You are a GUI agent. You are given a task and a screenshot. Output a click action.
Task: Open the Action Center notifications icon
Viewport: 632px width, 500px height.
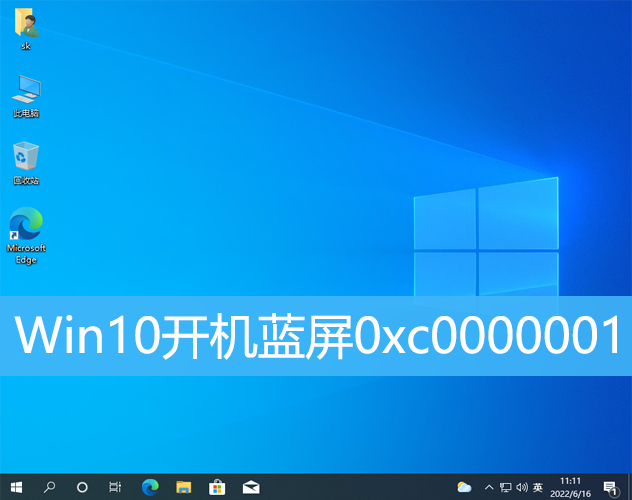pyautogui.click(x=610, y=487)
